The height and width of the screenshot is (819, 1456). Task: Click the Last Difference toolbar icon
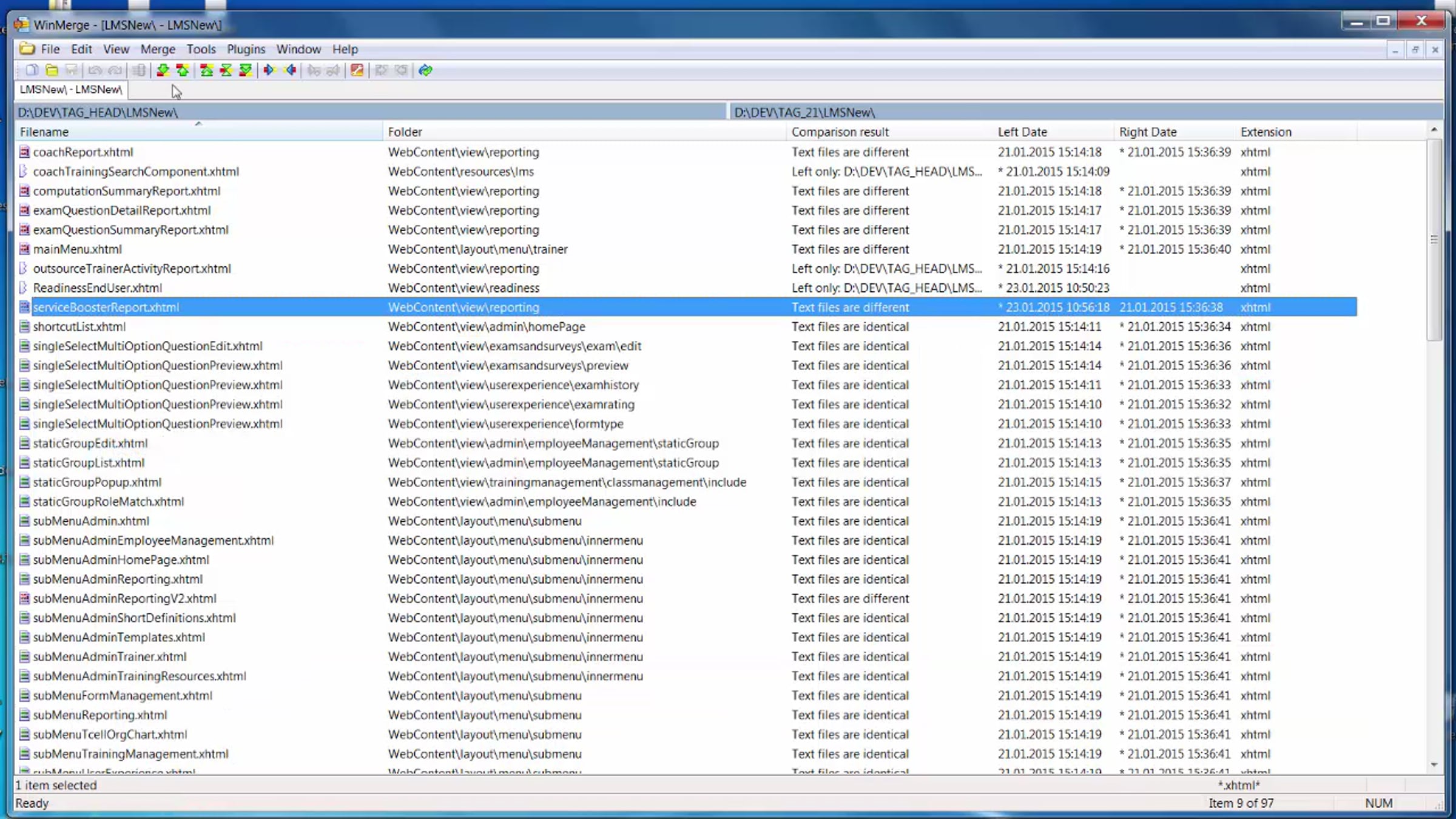[x=246, y=70]
